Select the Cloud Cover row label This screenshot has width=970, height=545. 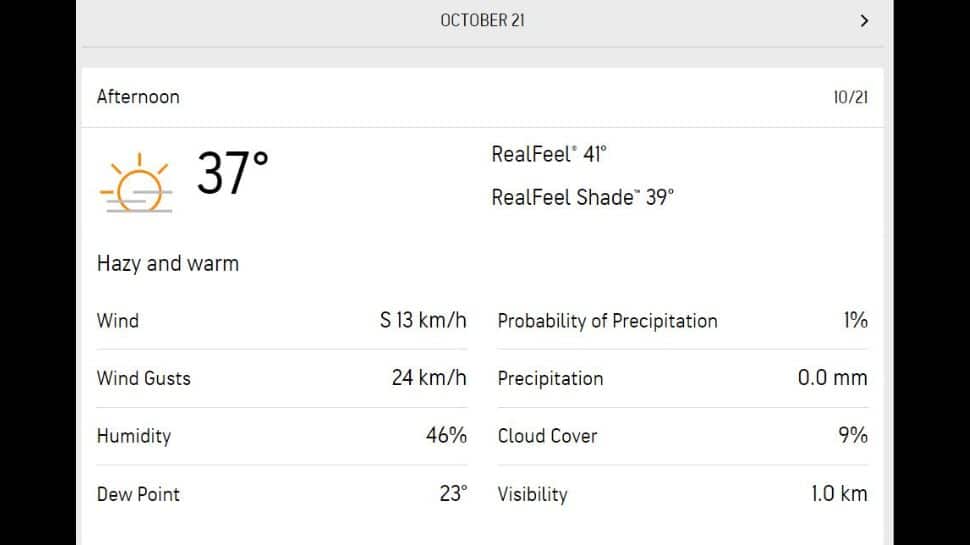[547, 436]
